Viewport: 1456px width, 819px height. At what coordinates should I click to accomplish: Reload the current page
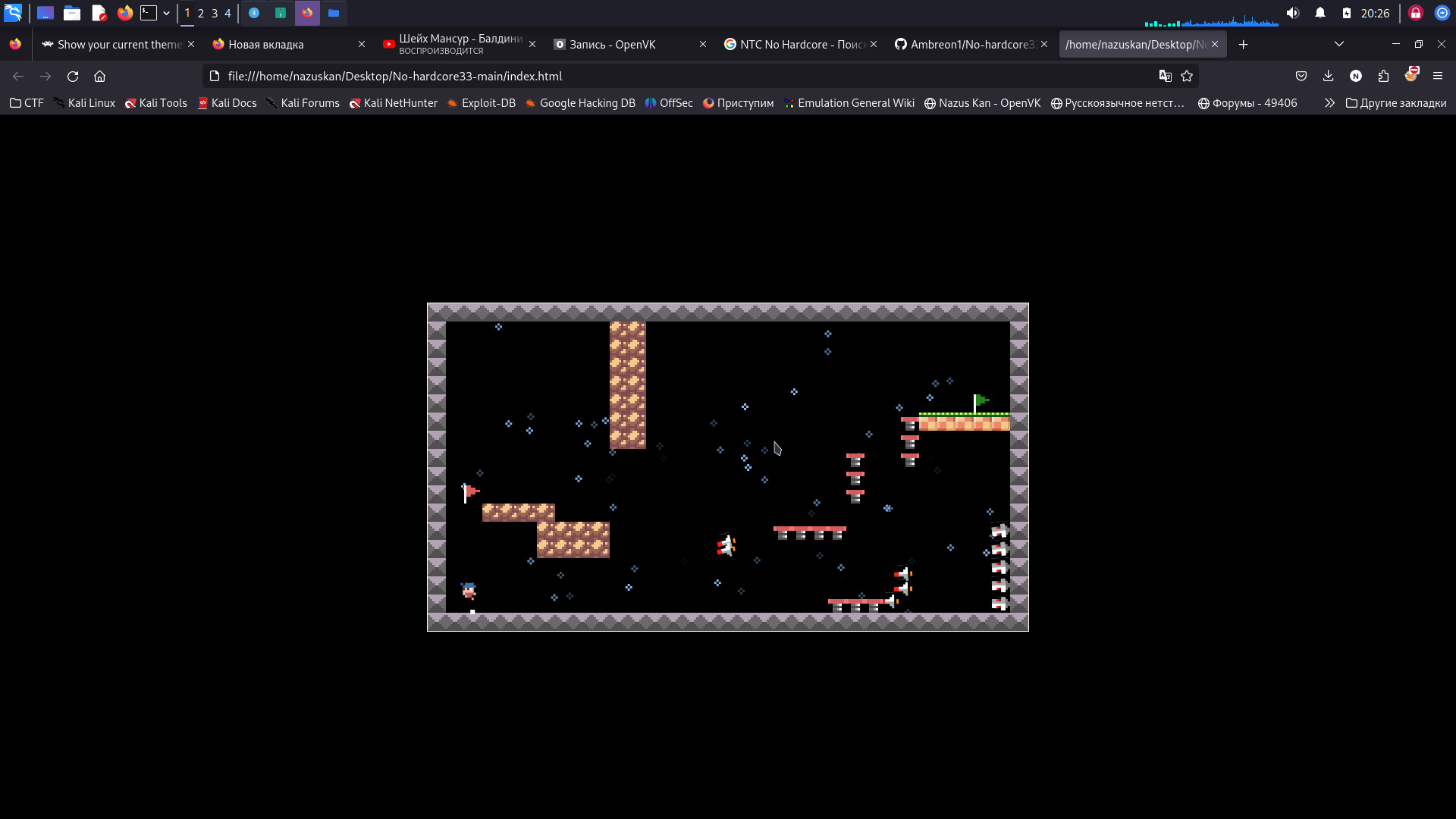coord(73,76)
